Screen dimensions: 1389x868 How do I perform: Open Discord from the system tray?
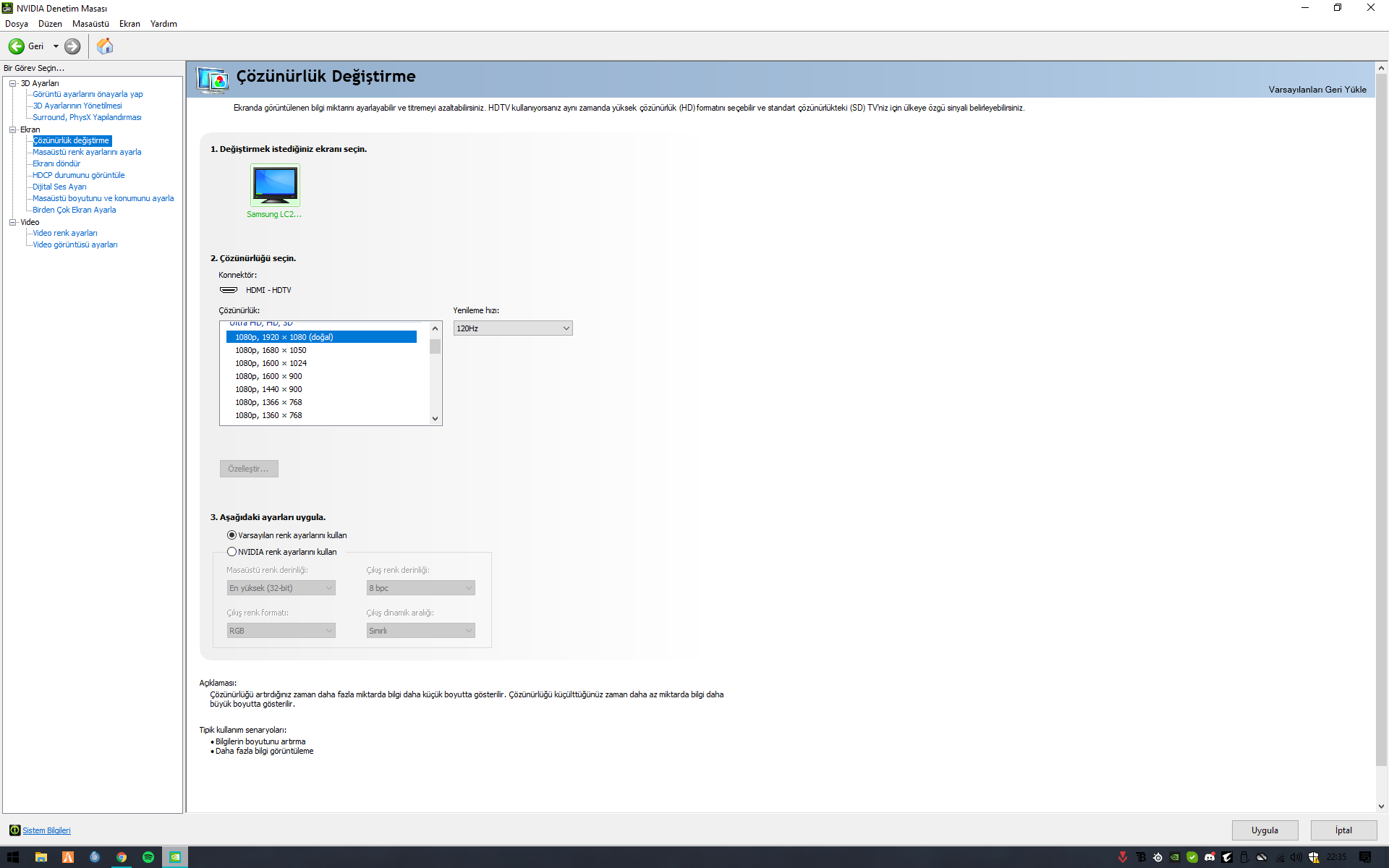coord(1210,857)
